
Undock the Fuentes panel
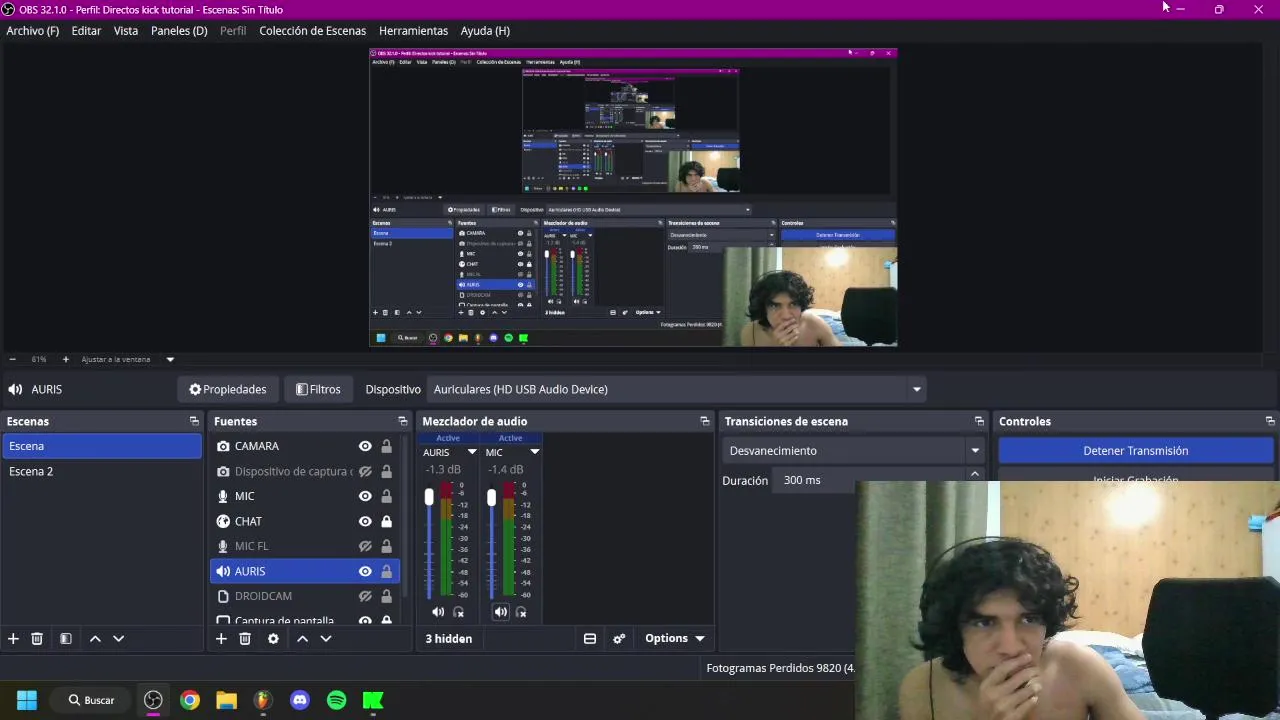(x=403, y=422)
